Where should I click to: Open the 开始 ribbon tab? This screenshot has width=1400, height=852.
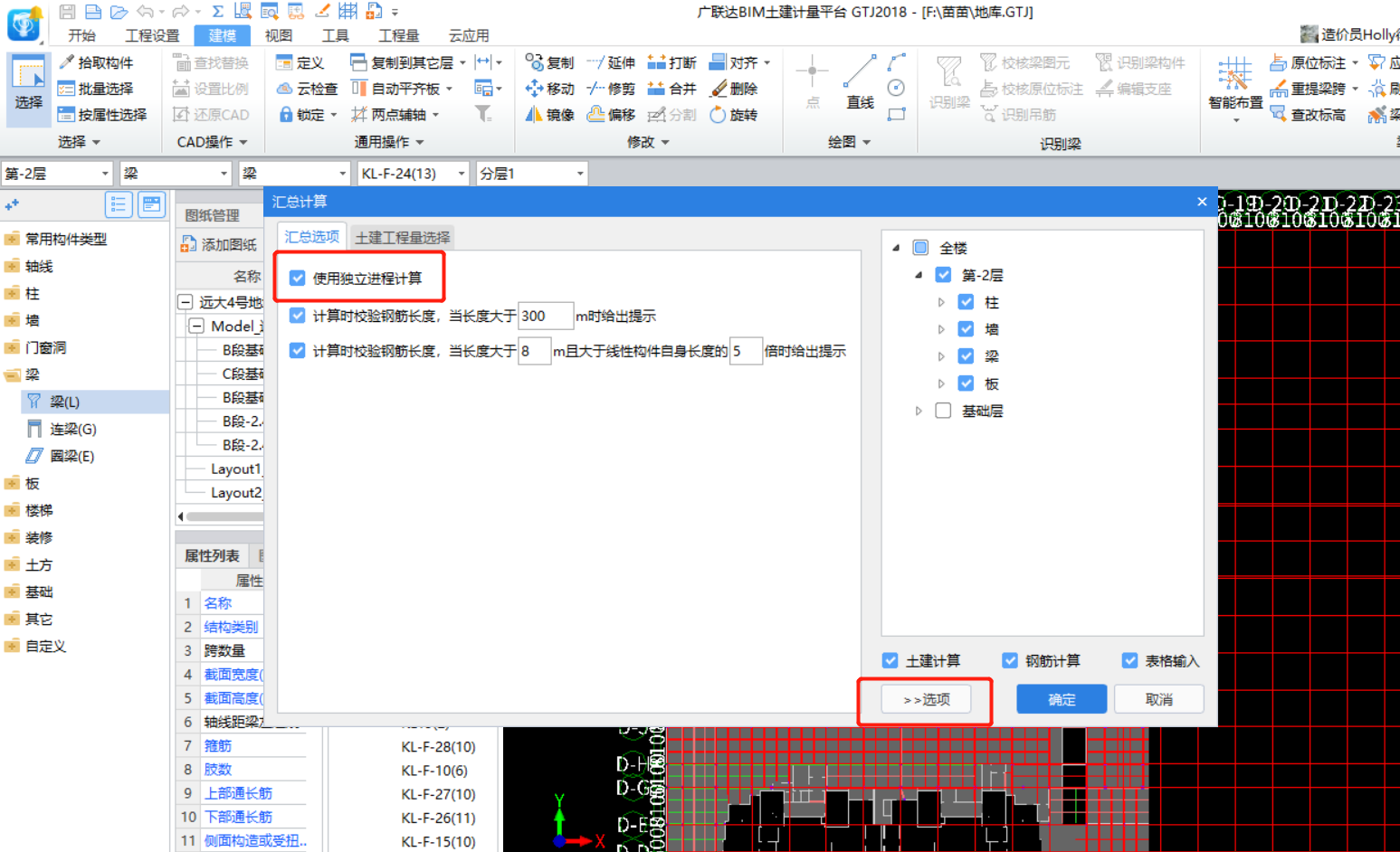point(81,35)
